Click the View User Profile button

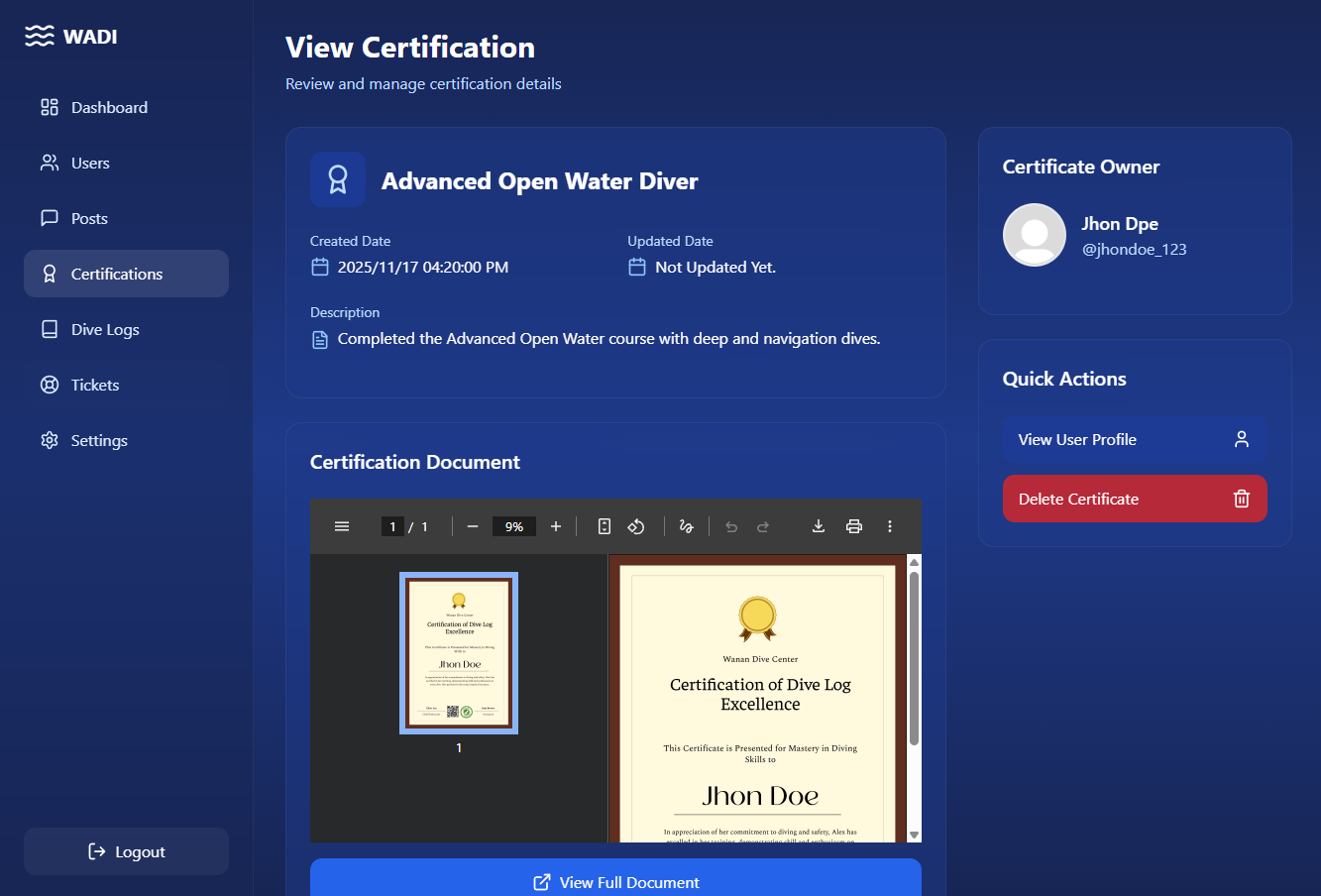pos(1135,440)
